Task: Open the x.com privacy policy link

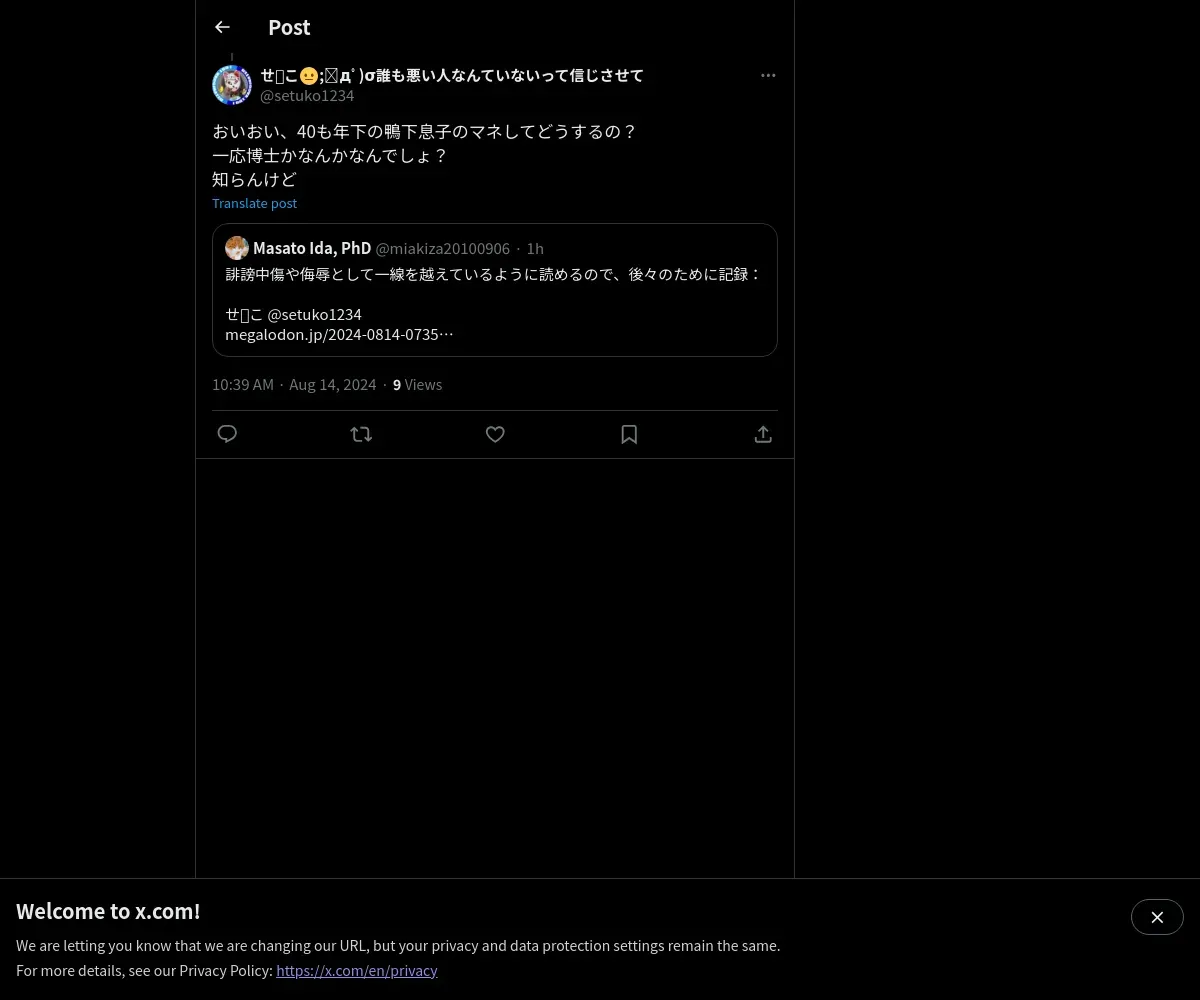Action: click(357, 970)
